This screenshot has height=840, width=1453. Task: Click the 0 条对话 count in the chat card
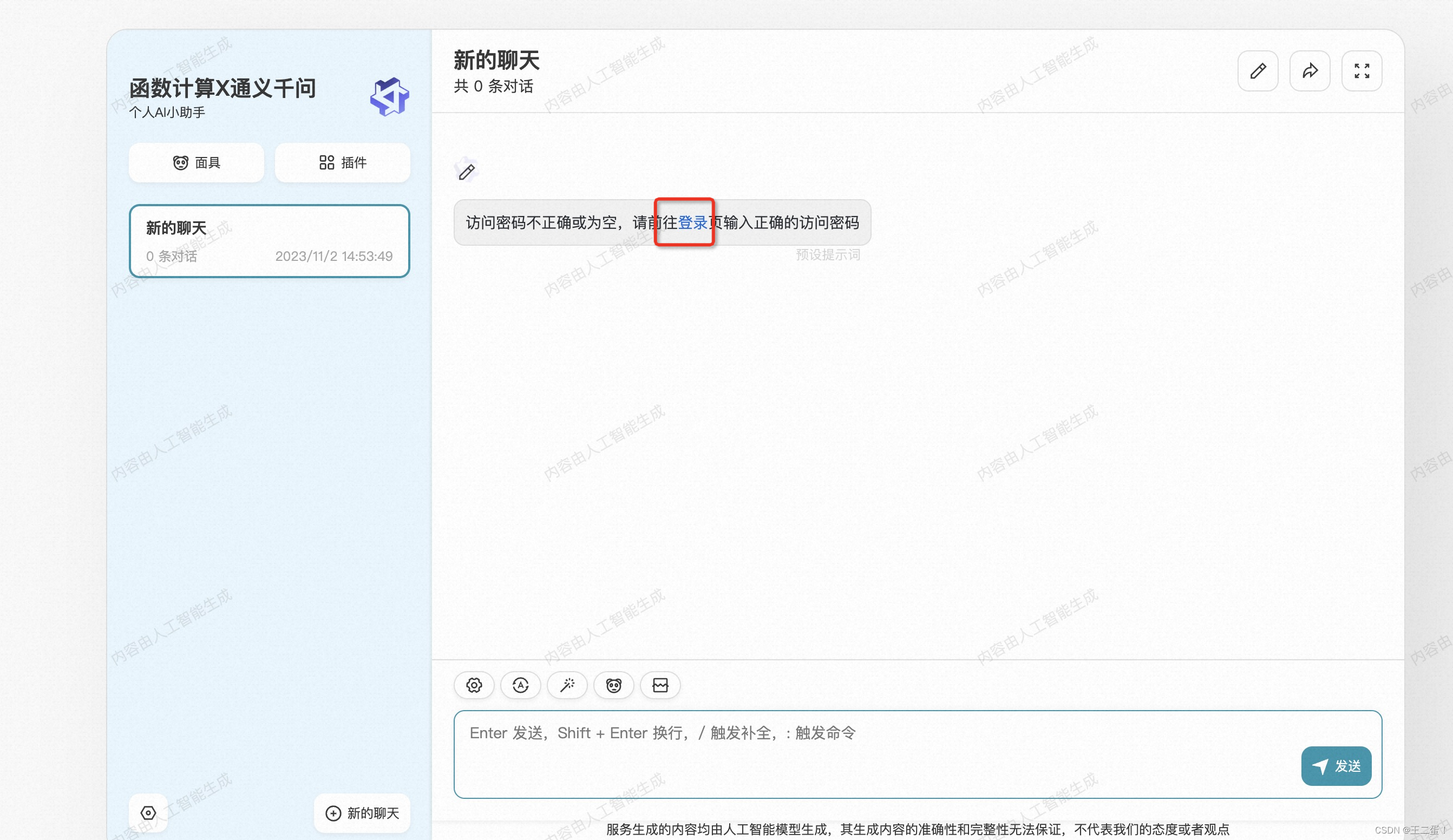tap(171, 256)
